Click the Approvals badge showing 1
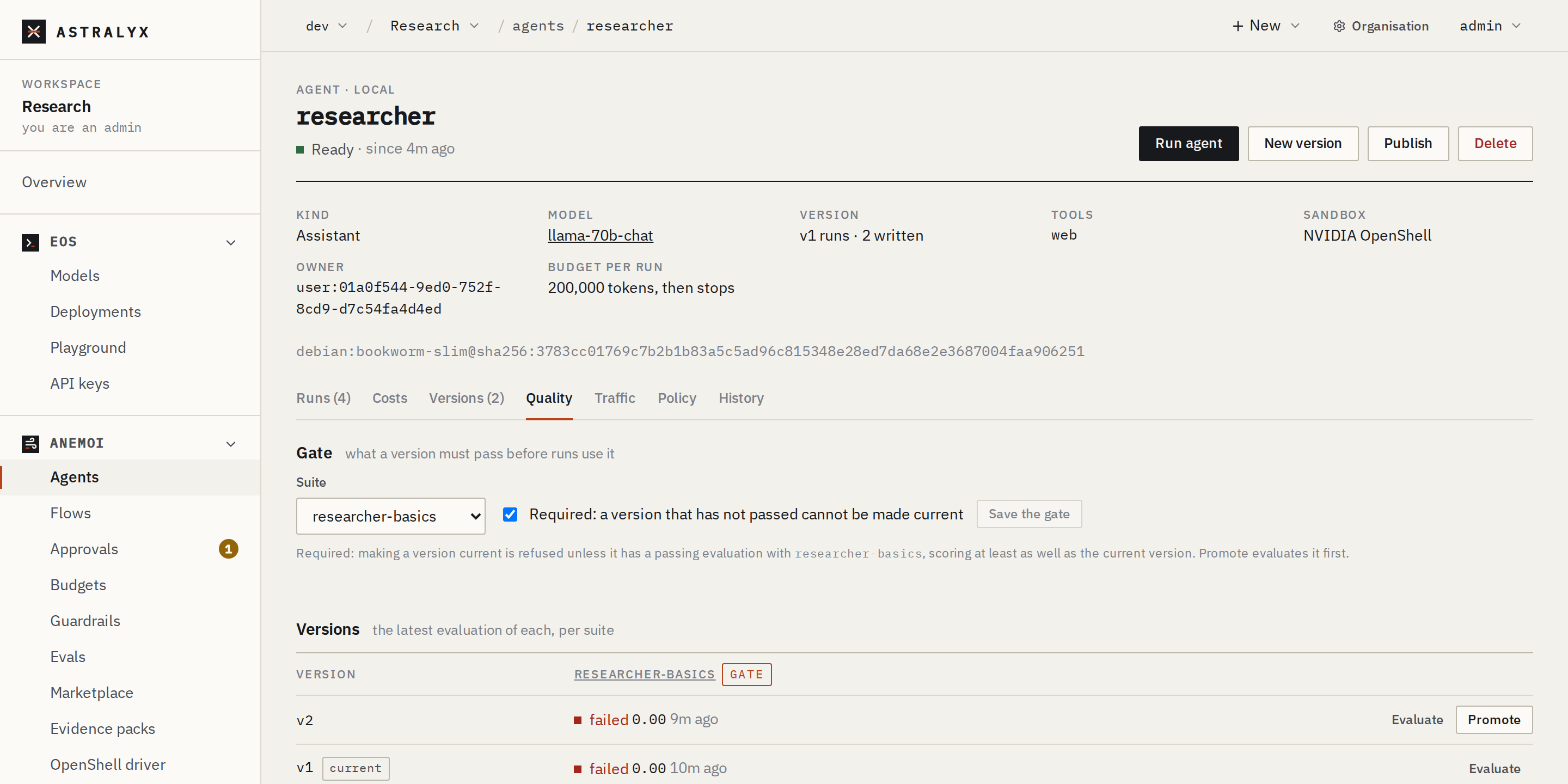This screenshot has width=1568, height=784. (x=228, y=549)
